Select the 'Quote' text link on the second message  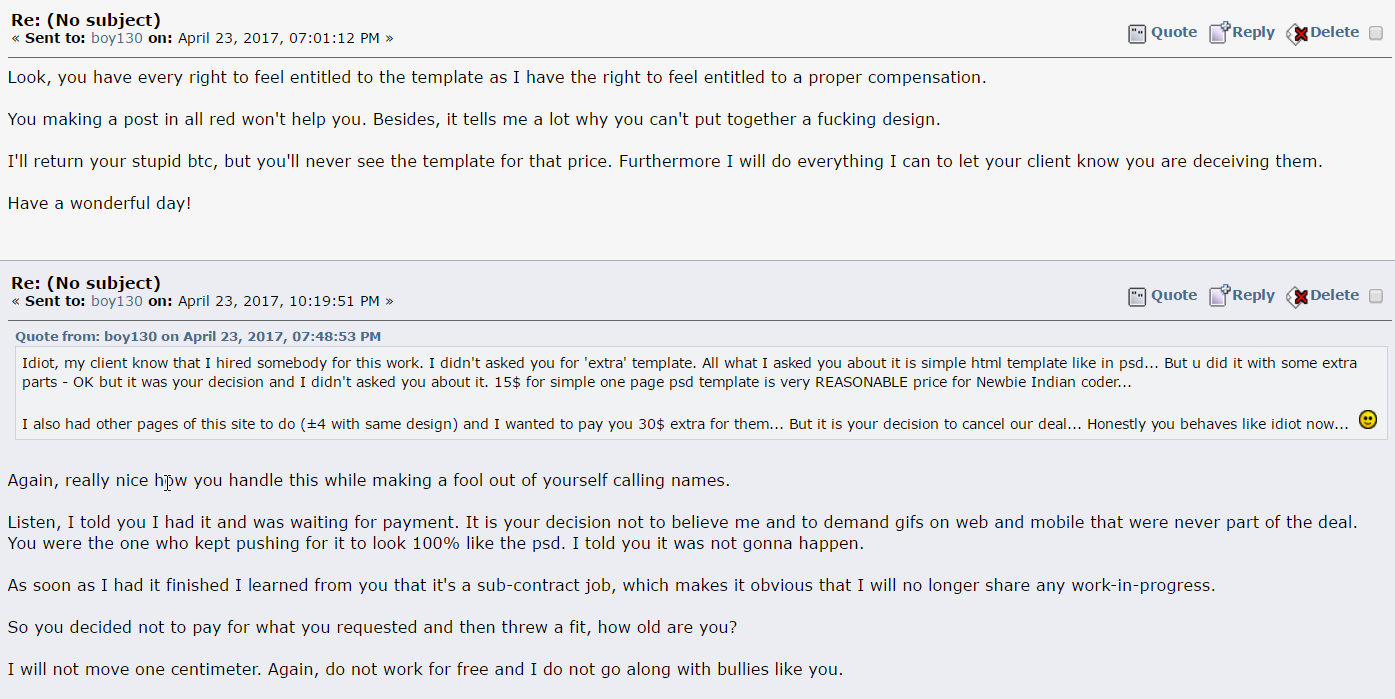pos(1174,295)
